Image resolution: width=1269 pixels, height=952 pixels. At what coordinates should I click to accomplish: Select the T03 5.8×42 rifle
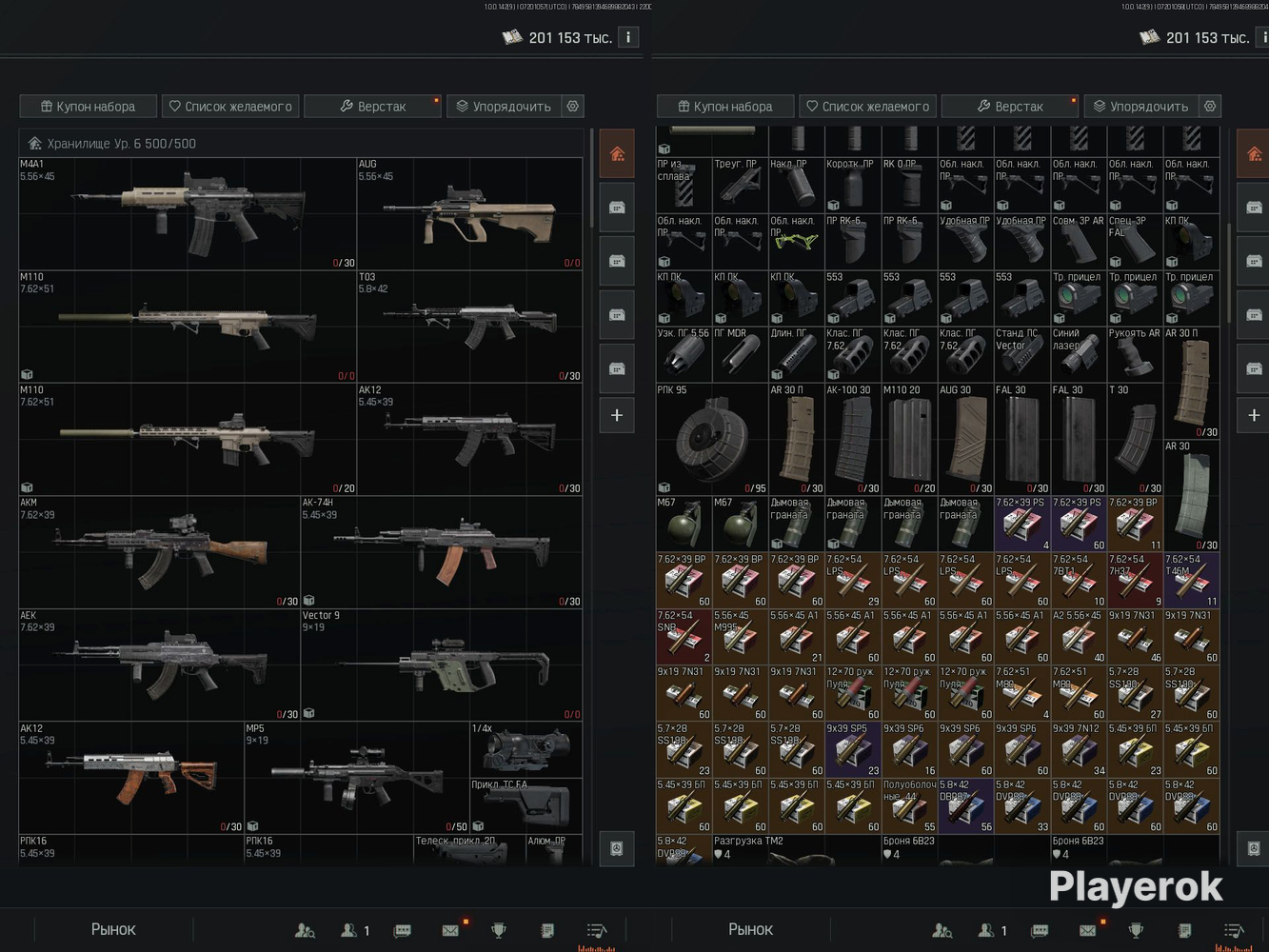point(470,327)
